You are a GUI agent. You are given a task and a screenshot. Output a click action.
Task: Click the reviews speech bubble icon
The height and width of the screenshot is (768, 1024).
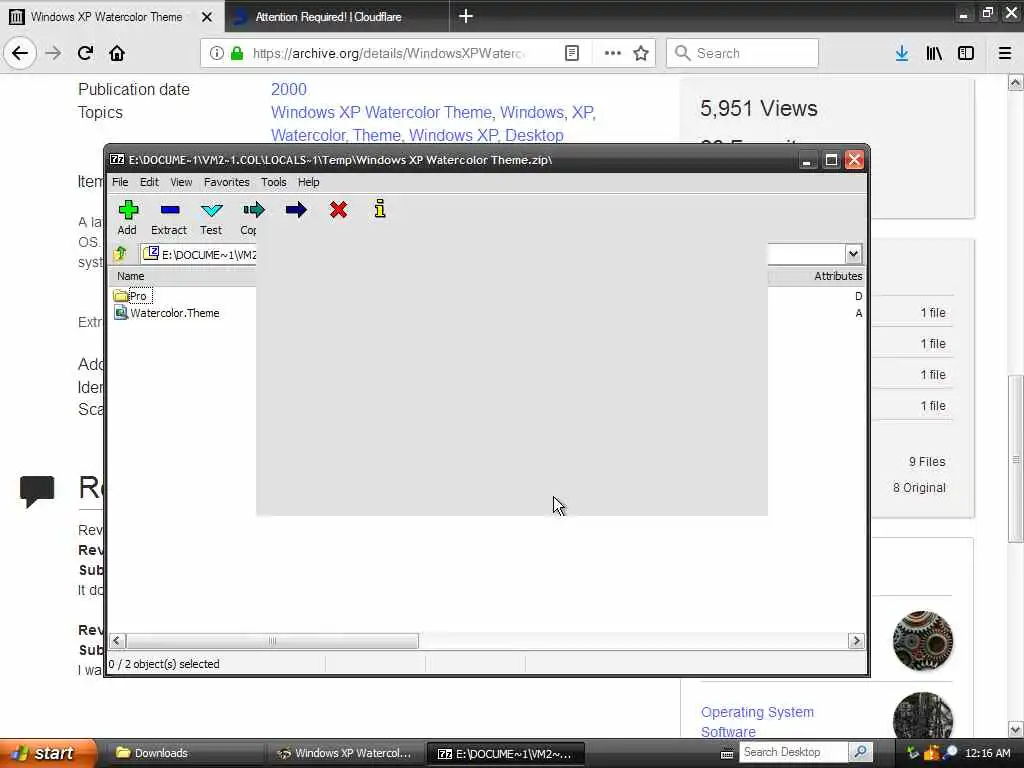pyautogui.click(x=37, y=490)
